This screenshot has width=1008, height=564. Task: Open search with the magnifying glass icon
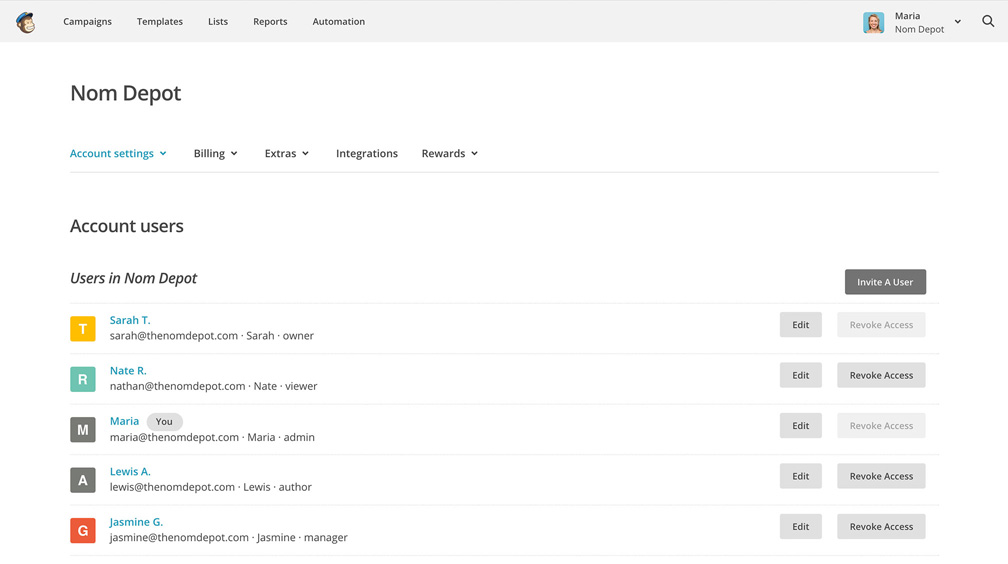pos(988,21)
